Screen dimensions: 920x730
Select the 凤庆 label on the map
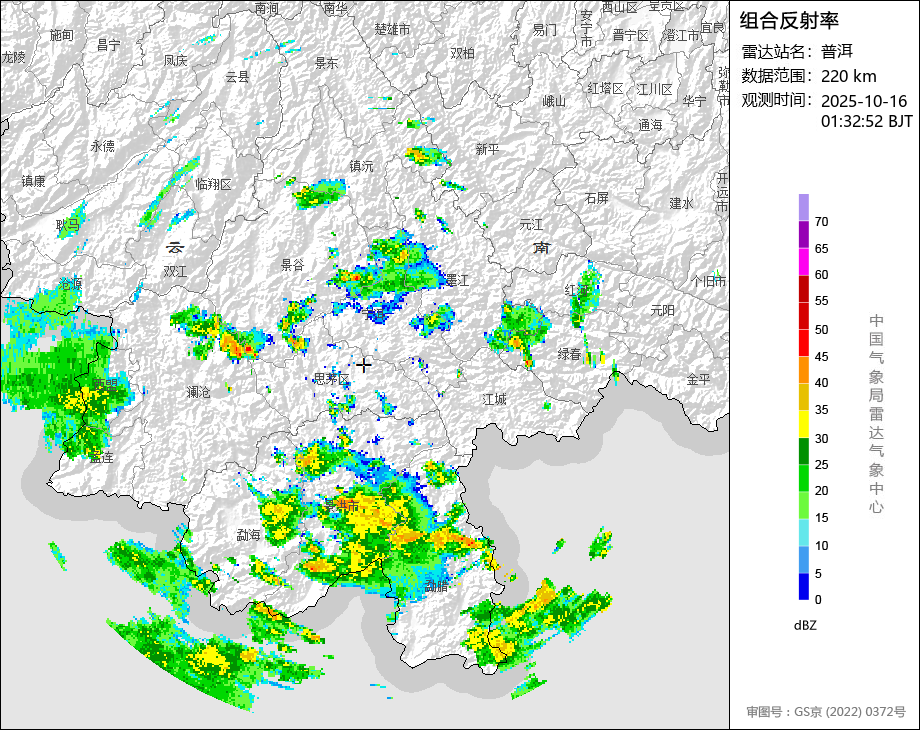click(x=175, y=60)
